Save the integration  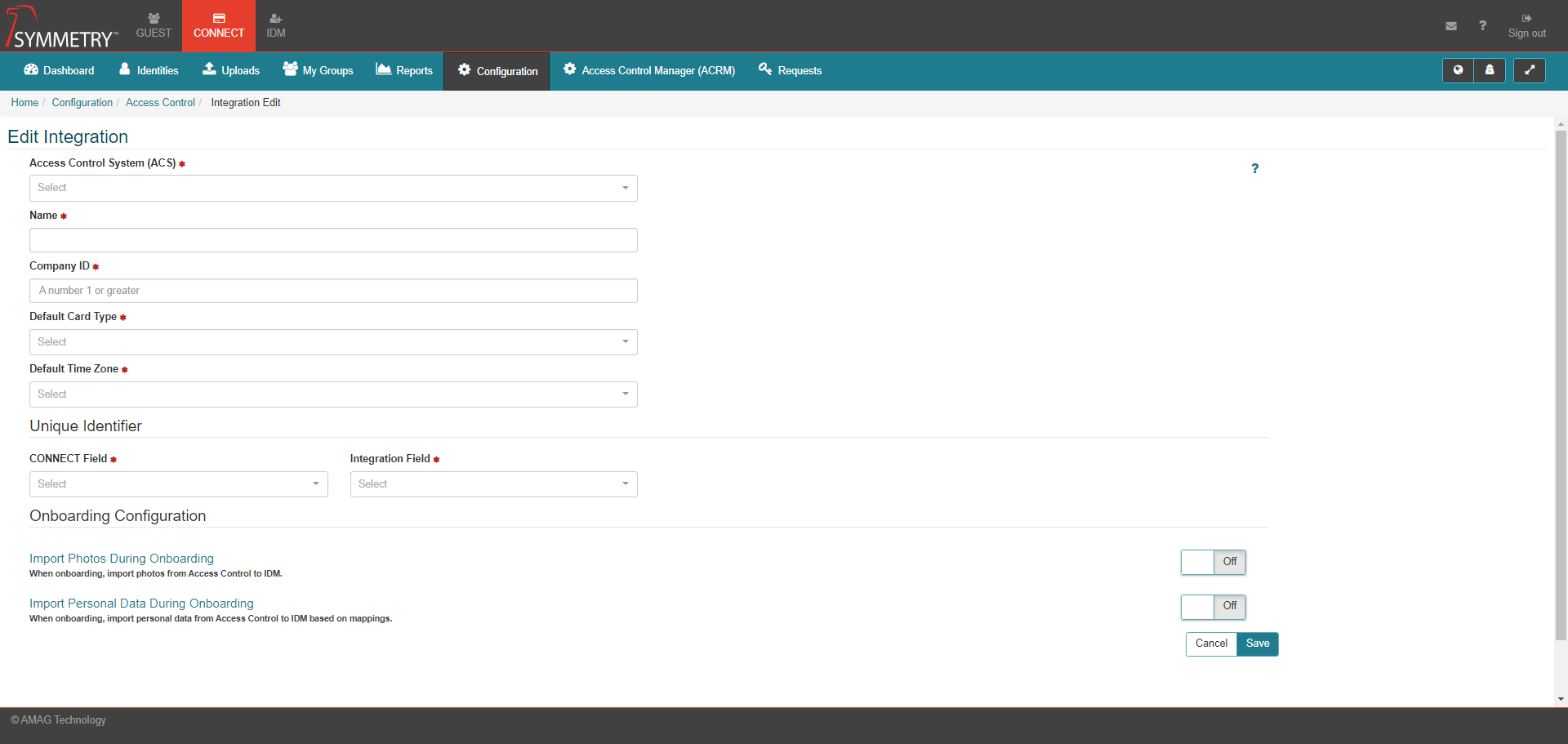point(1258,644)
